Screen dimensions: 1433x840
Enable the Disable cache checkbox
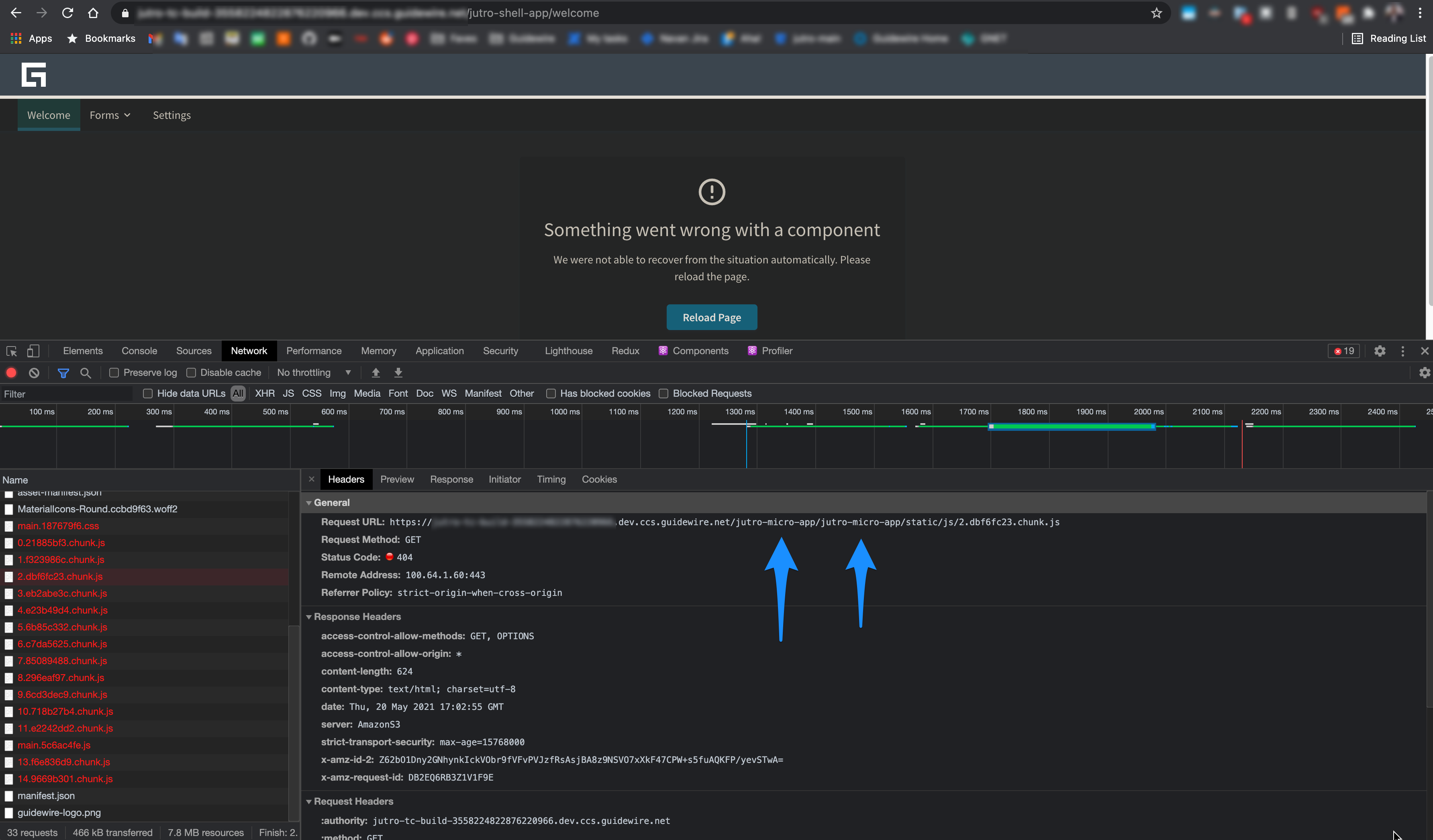click(191, 373)
